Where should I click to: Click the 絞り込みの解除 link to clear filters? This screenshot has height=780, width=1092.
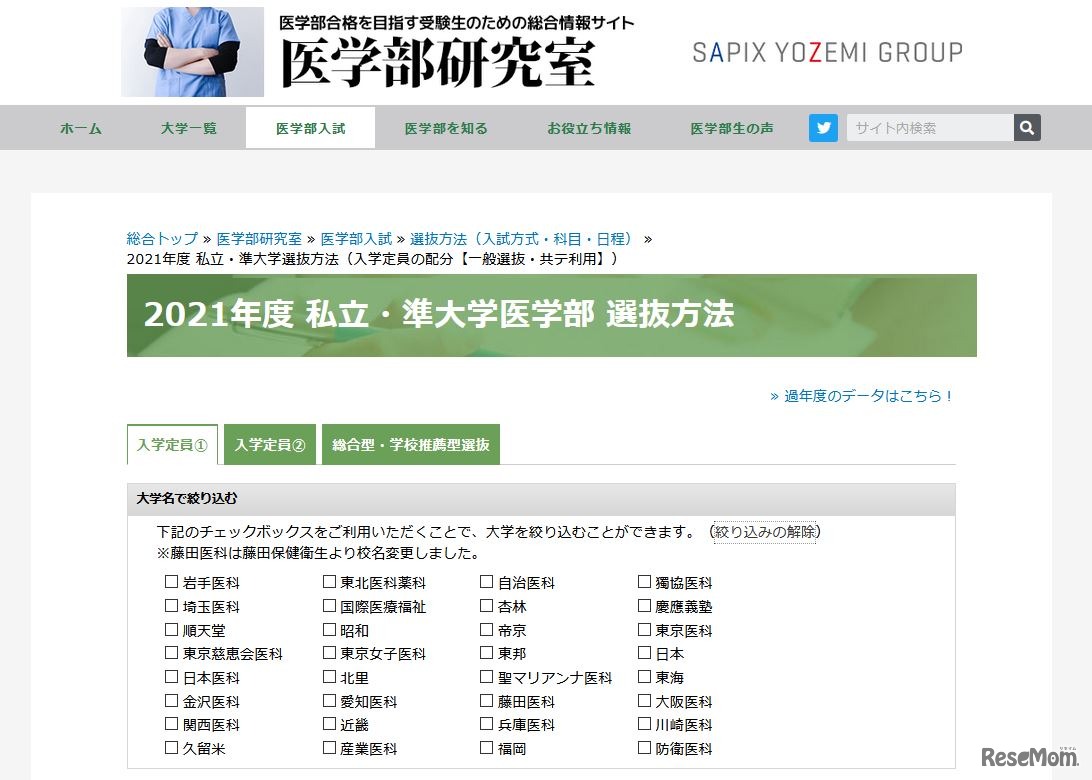(765, 532)
